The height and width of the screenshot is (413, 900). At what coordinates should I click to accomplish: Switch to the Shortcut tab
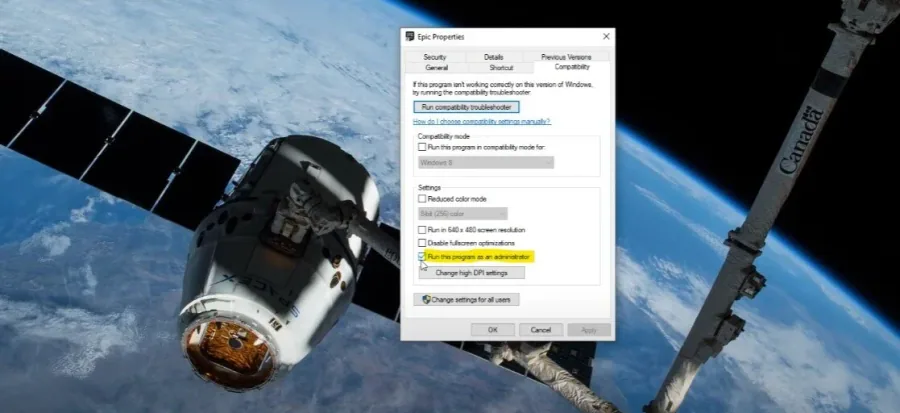point(501,68)
